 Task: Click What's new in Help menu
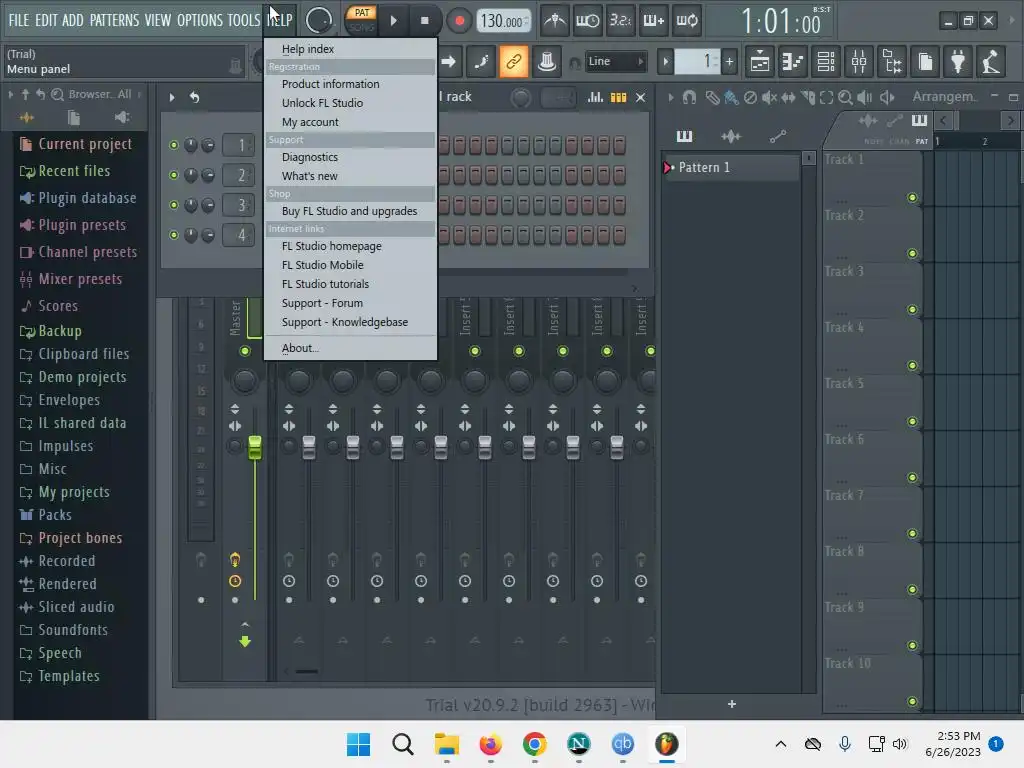pos(350,176)
